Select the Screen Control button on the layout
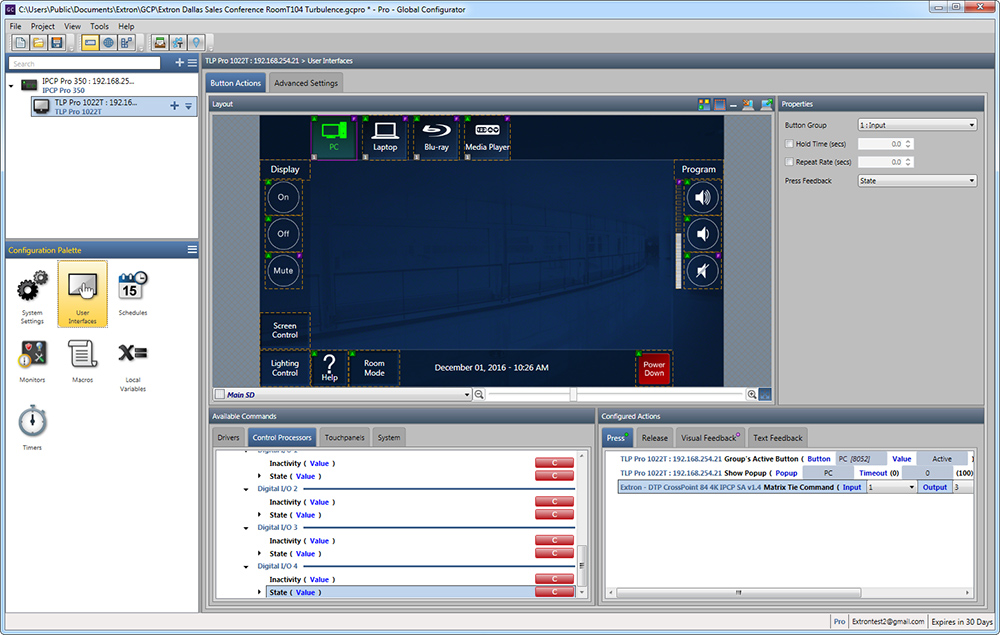1000x635 pixels. (x=284, y=330)
